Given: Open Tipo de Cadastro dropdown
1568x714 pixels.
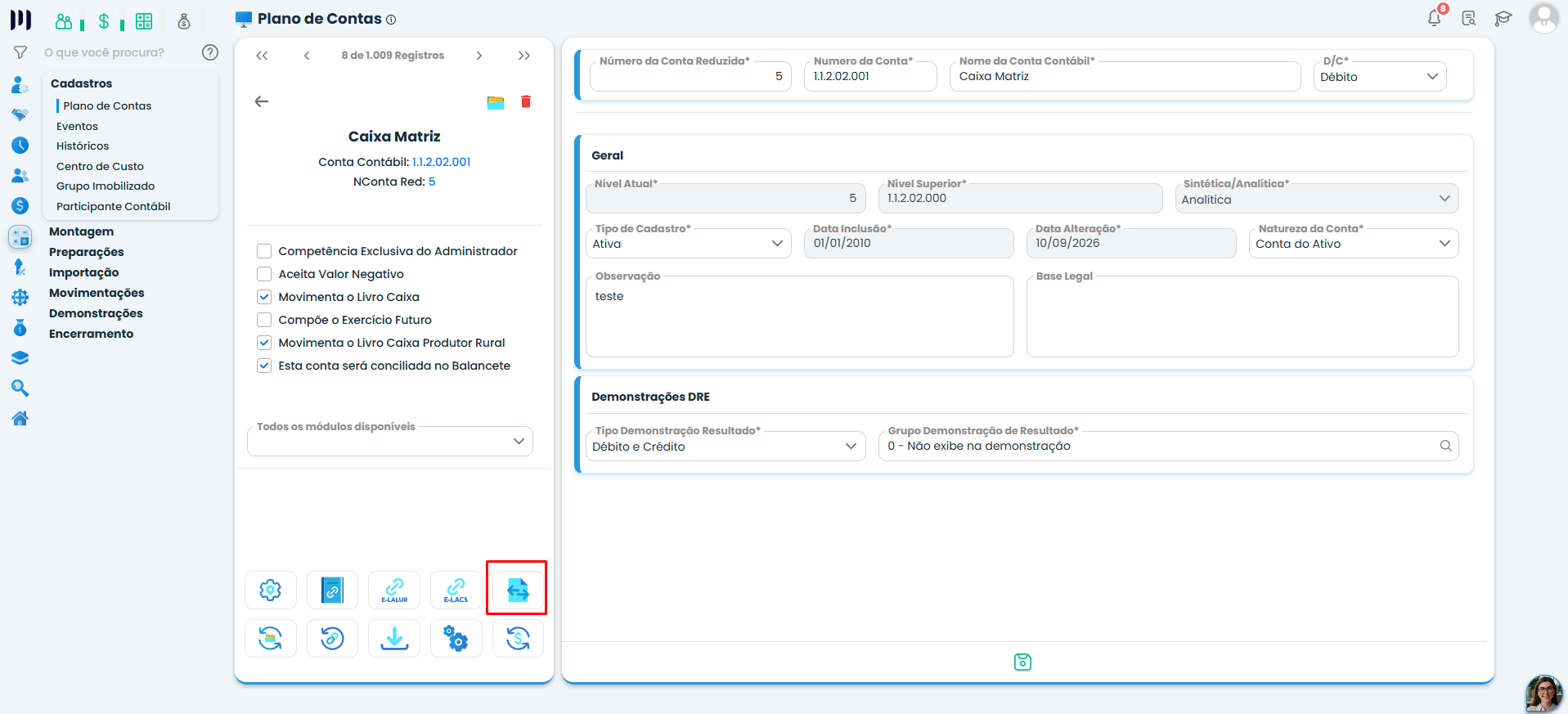Looking at the screenshot, I should pos(689,244).
